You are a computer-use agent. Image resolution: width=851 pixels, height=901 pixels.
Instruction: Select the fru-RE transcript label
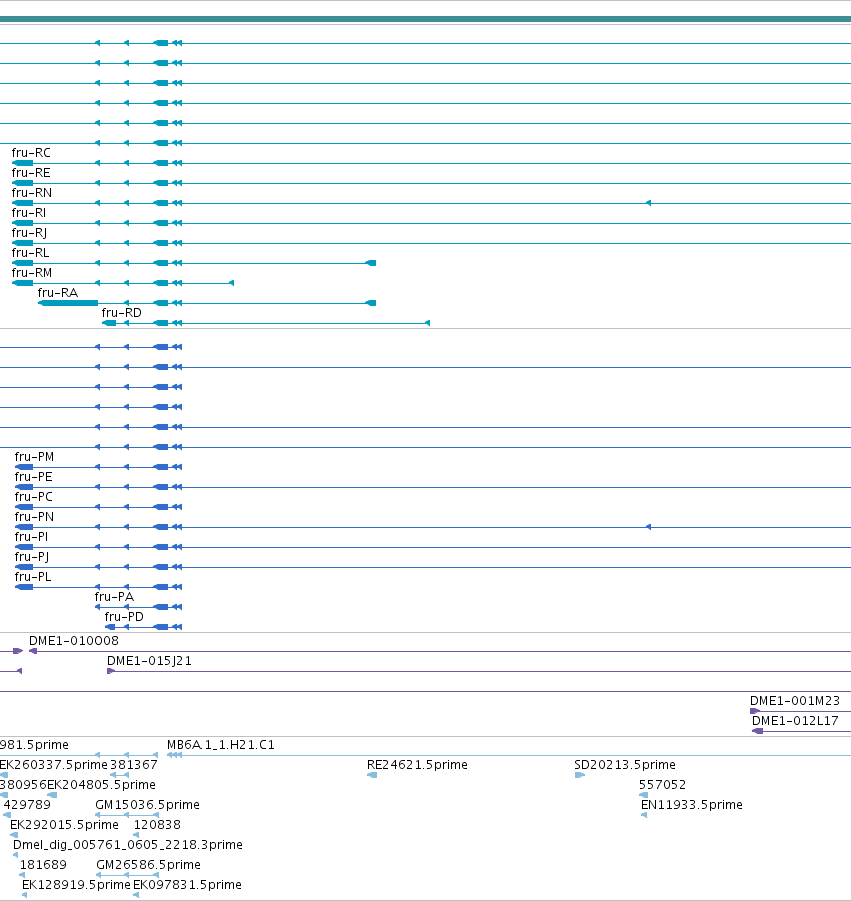click(31, 173)
